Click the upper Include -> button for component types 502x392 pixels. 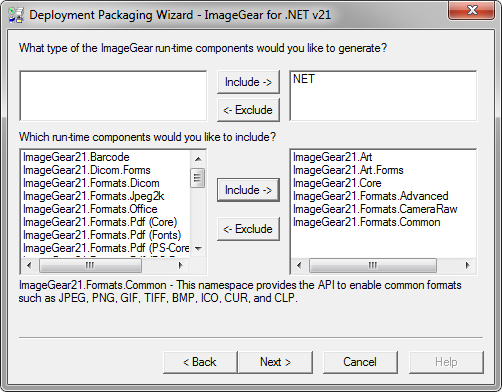pyautogui.click(x=248, y=82)
